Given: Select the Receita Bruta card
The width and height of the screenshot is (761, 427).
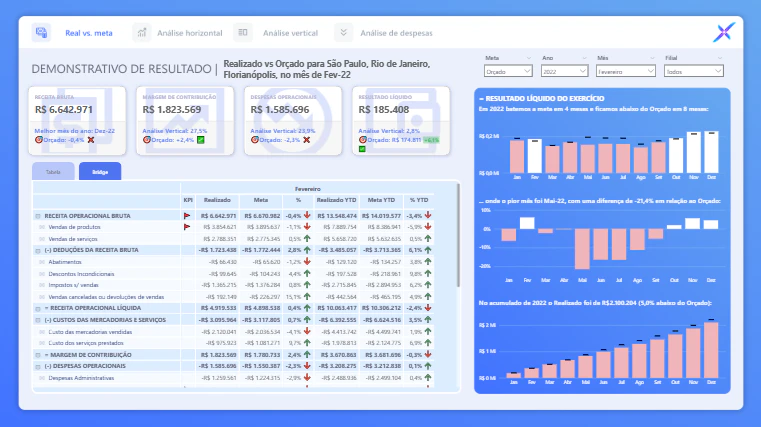Looking at the screenshot, I should pos(77,121).
